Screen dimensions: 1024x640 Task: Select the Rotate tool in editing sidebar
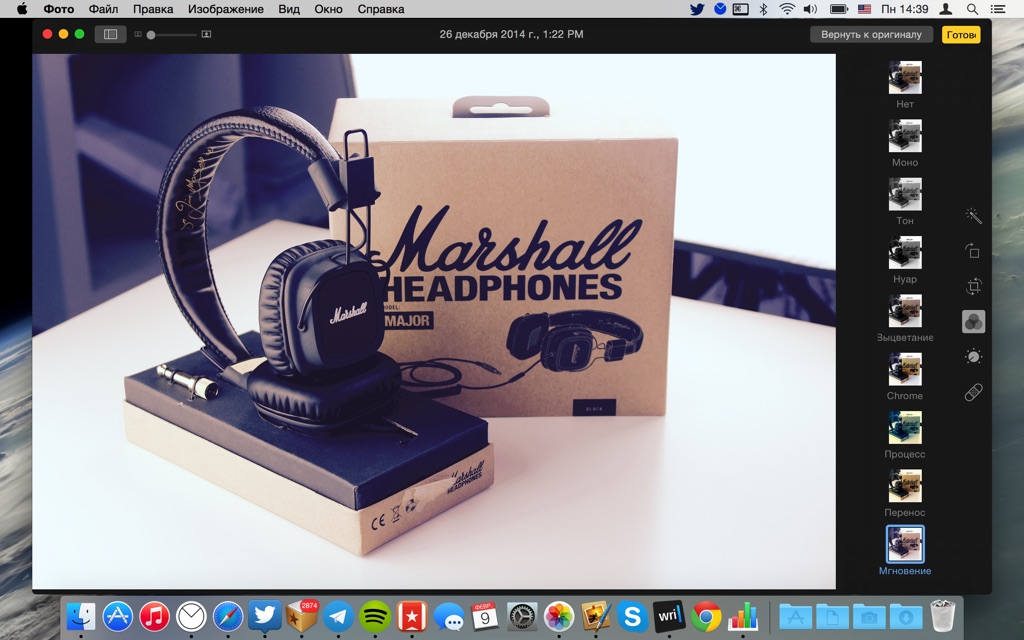click(x=973, y=251)
